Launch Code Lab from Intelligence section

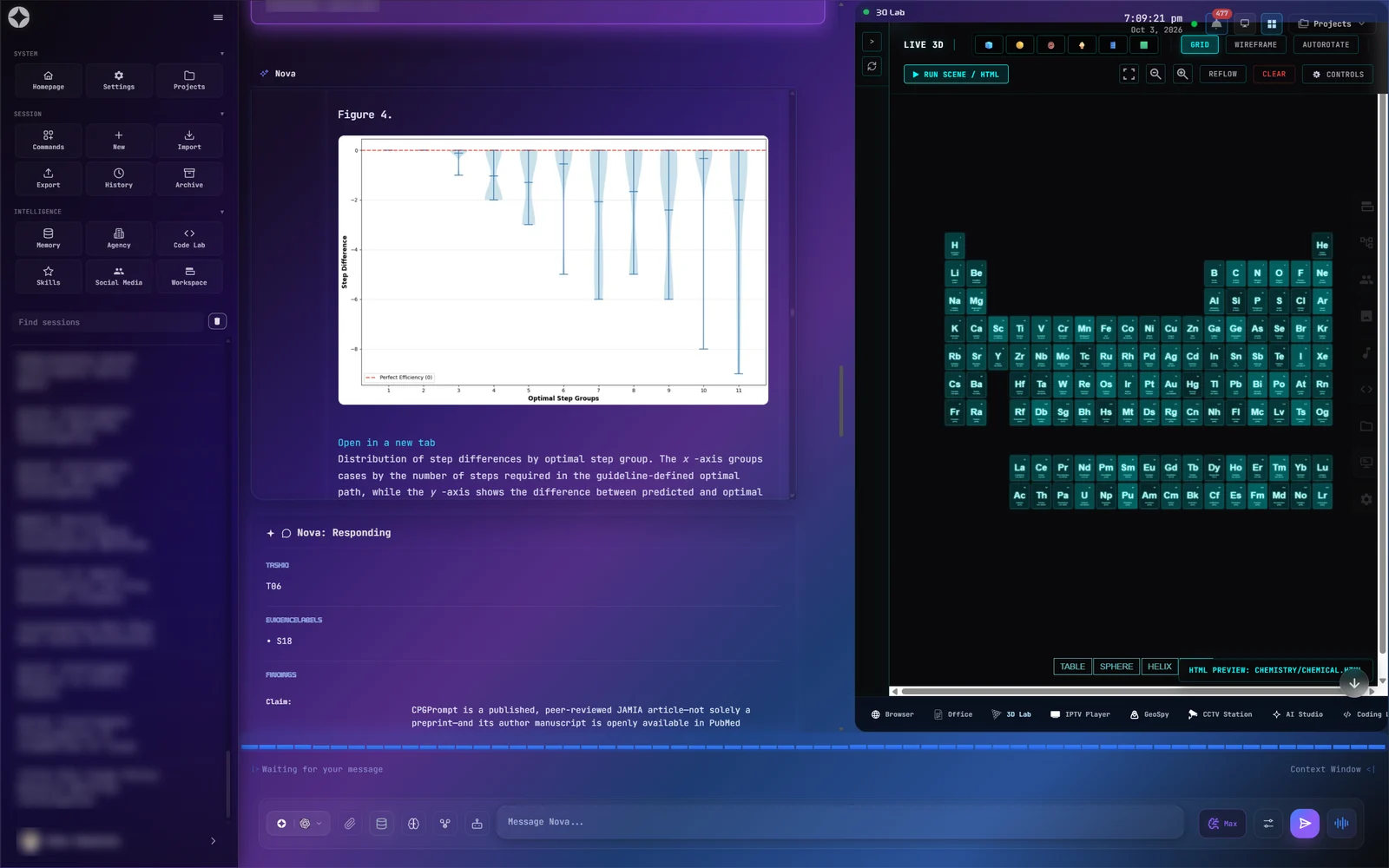pyautogui.click(x=189, y=238)
